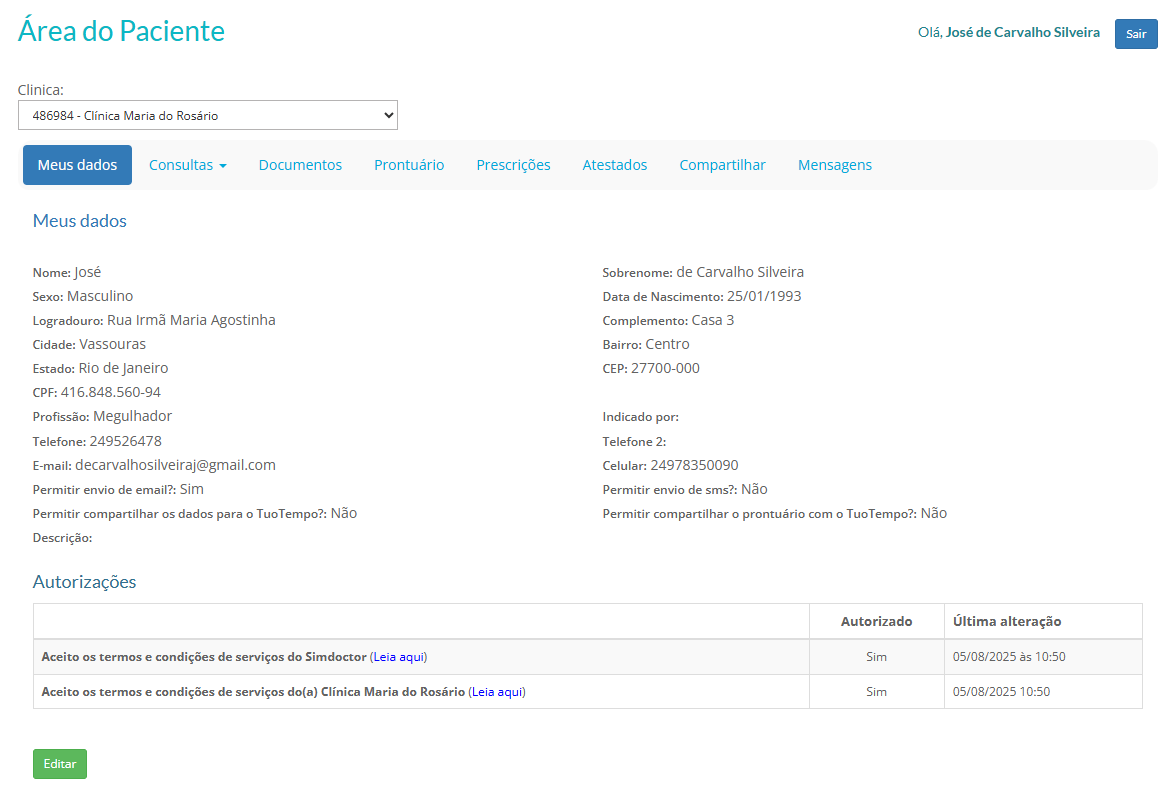Open the Clínica selection dropdown
This screenshot has width=1176, height=787.
pyautogui.click(x=208, y=115)
